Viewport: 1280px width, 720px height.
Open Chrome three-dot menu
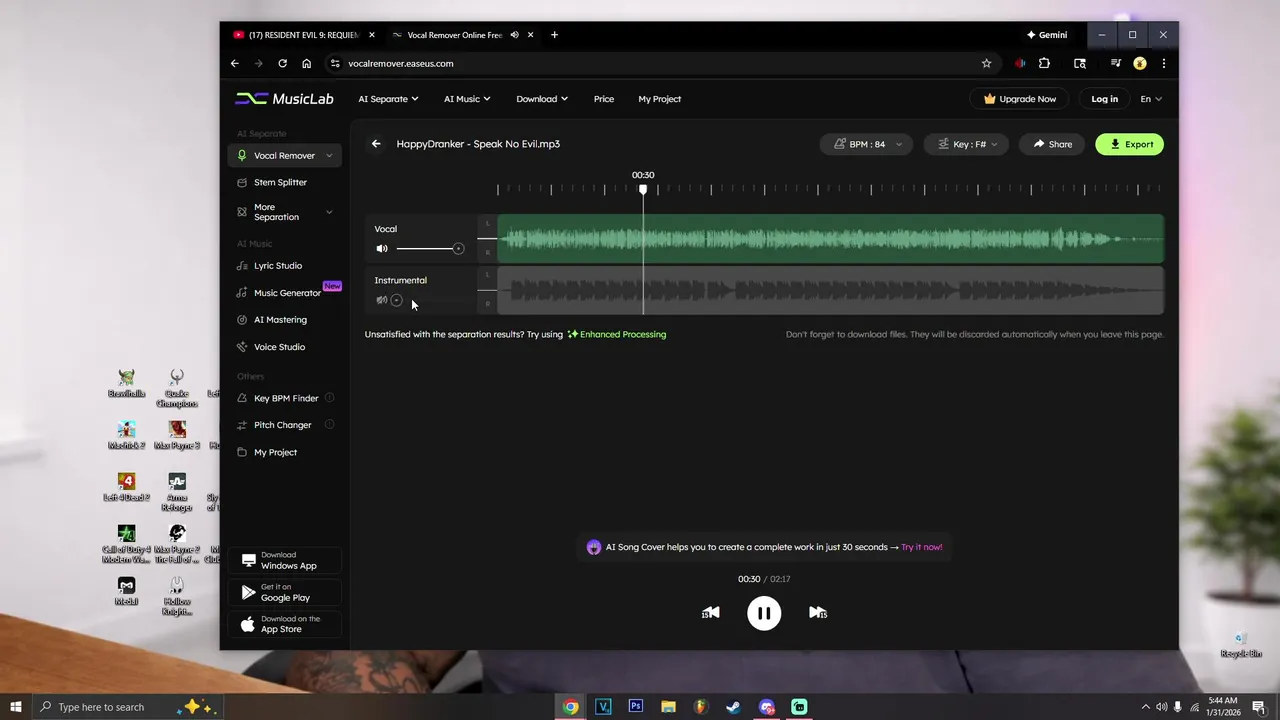1163,63
